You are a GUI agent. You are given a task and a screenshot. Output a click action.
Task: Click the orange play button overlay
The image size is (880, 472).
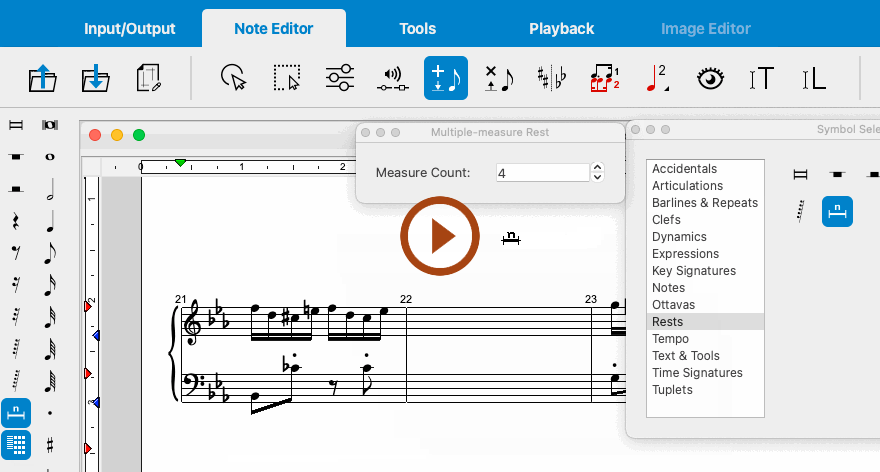pos(441,237)
